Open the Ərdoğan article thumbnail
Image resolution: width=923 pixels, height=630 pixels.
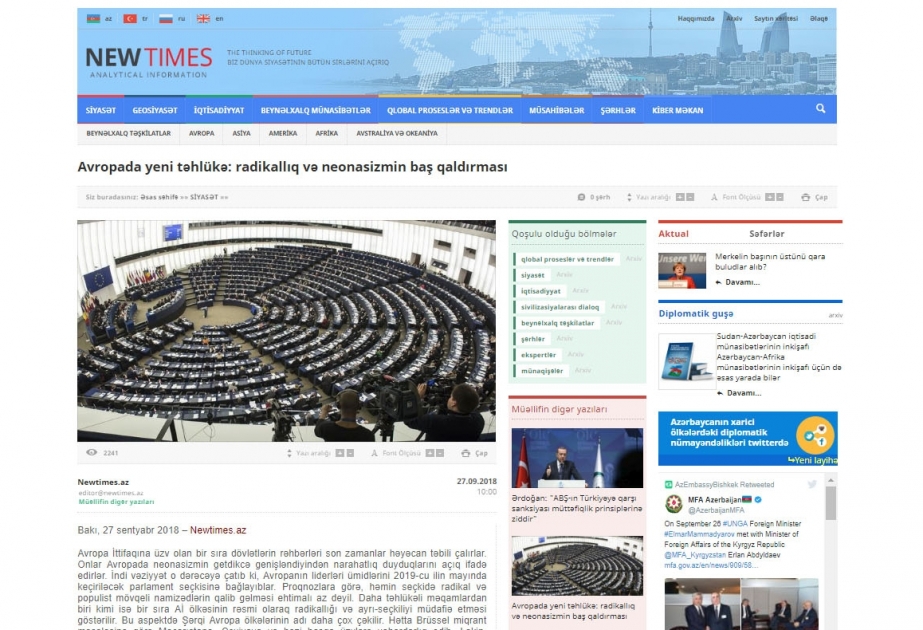577,458
